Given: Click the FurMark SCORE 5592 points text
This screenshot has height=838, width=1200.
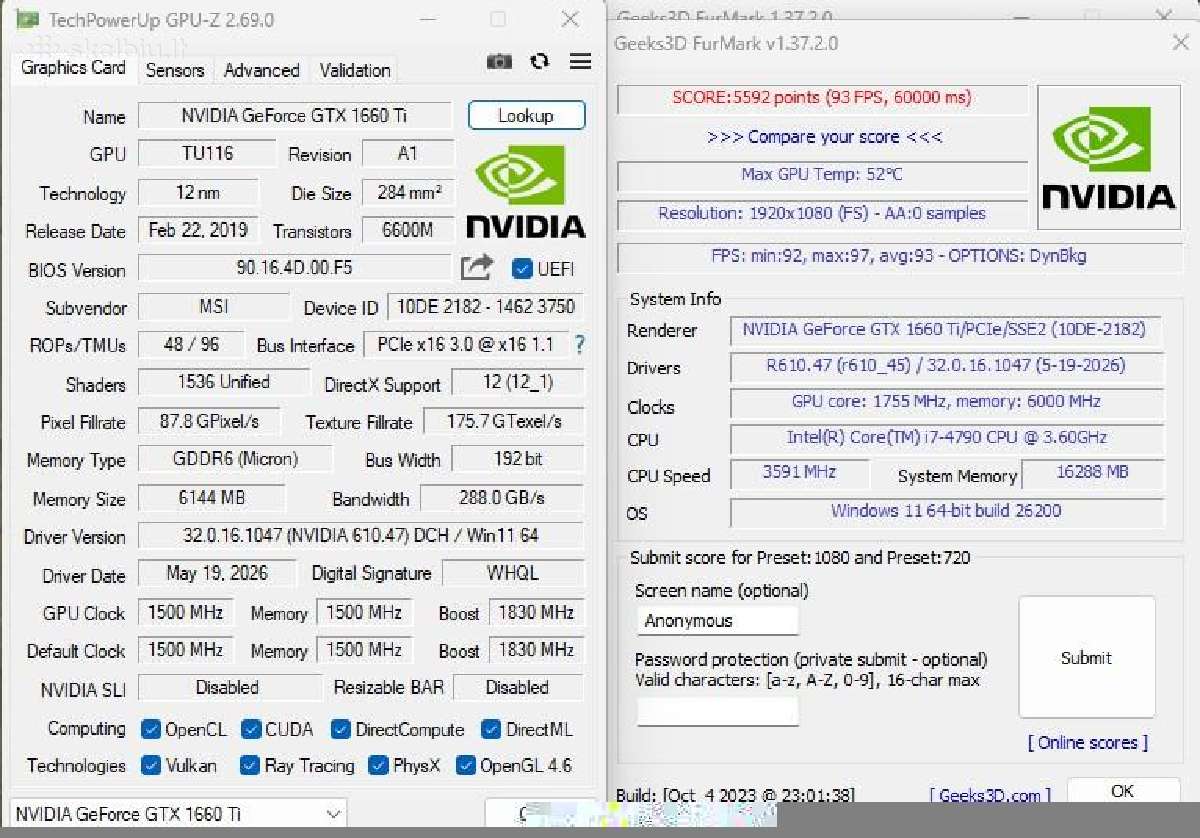Looking at the screenshot, I should point(822,98).
